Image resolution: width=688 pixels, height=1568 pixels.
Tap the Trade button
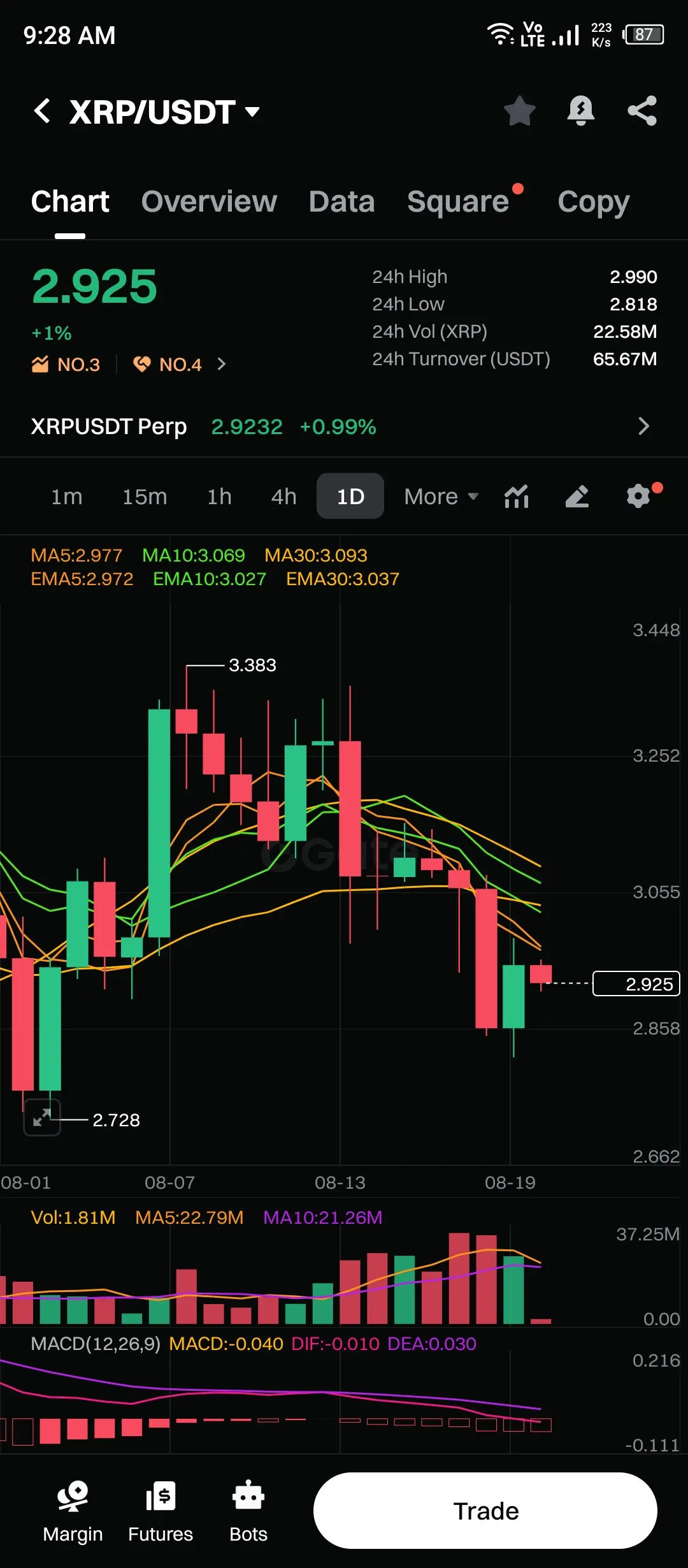click(x=485, y=1511)
